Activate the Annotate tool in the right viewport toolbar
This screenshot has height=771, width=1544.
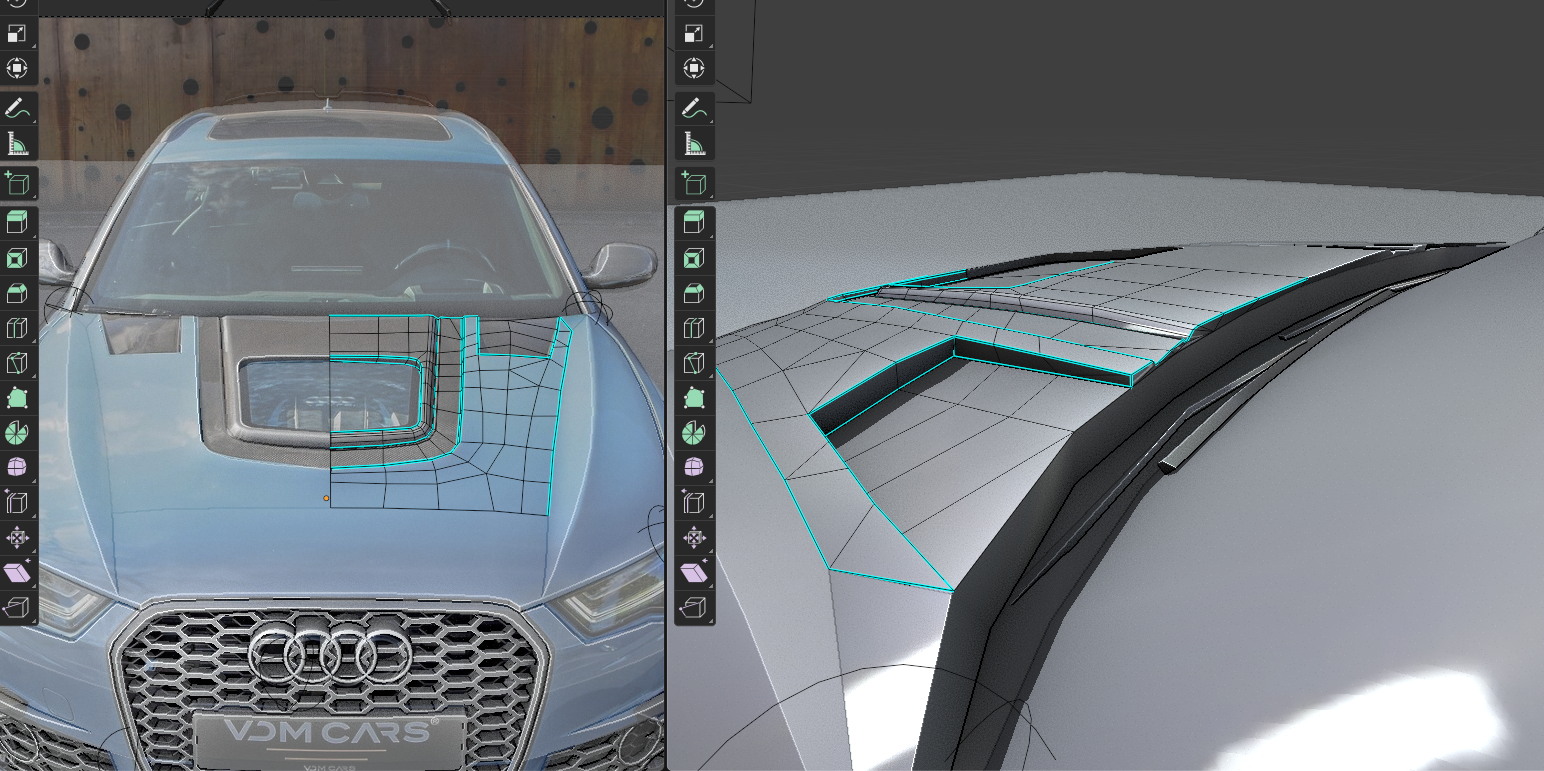click(693, 108)
